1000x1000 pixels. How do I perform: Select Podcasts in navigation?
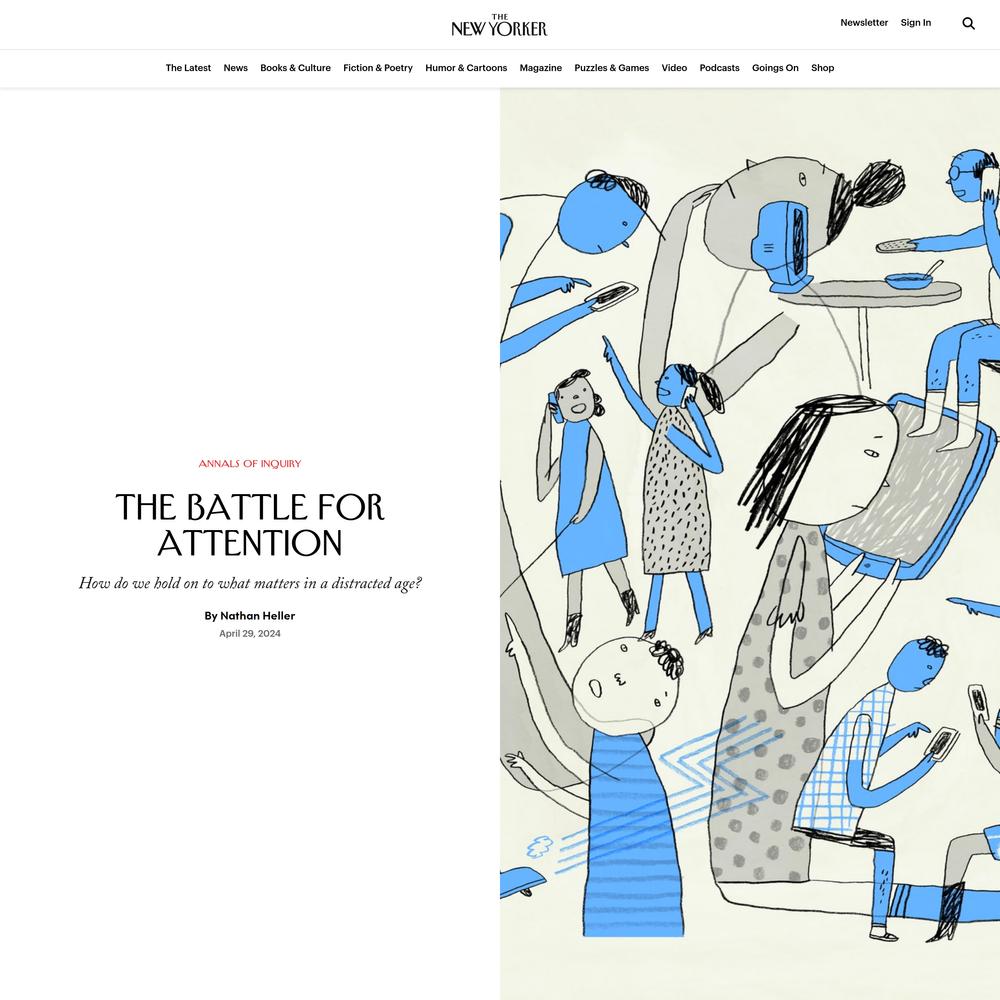point(719,68)
